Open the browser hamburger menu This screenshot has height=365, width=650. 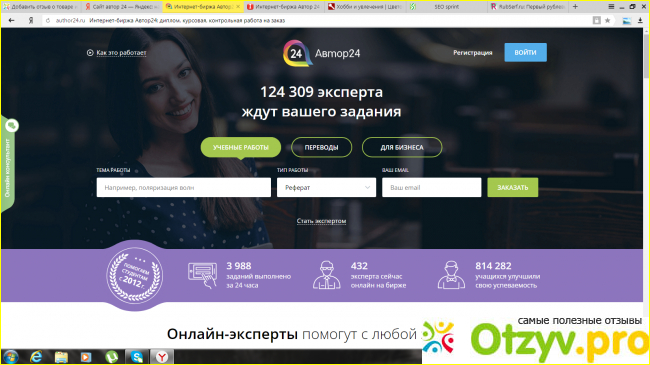click(x=611, y=7)
